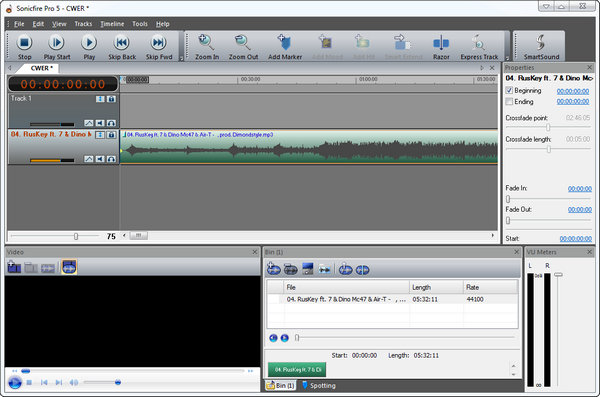The height and width of the screenshot is (397, 600).
Task: Show Track 1 volume envelope
Action: coord(89,123)
